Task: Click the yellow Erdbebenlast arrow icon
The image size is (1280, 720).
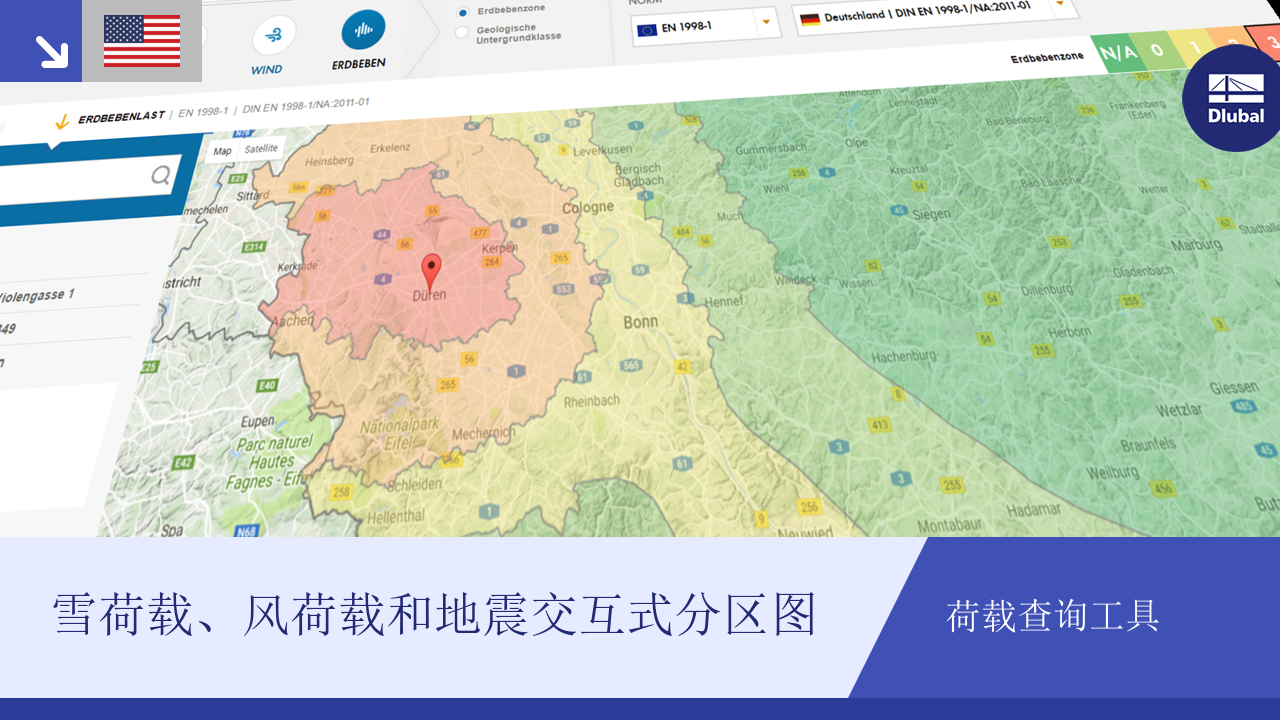Action: [62, 122]
